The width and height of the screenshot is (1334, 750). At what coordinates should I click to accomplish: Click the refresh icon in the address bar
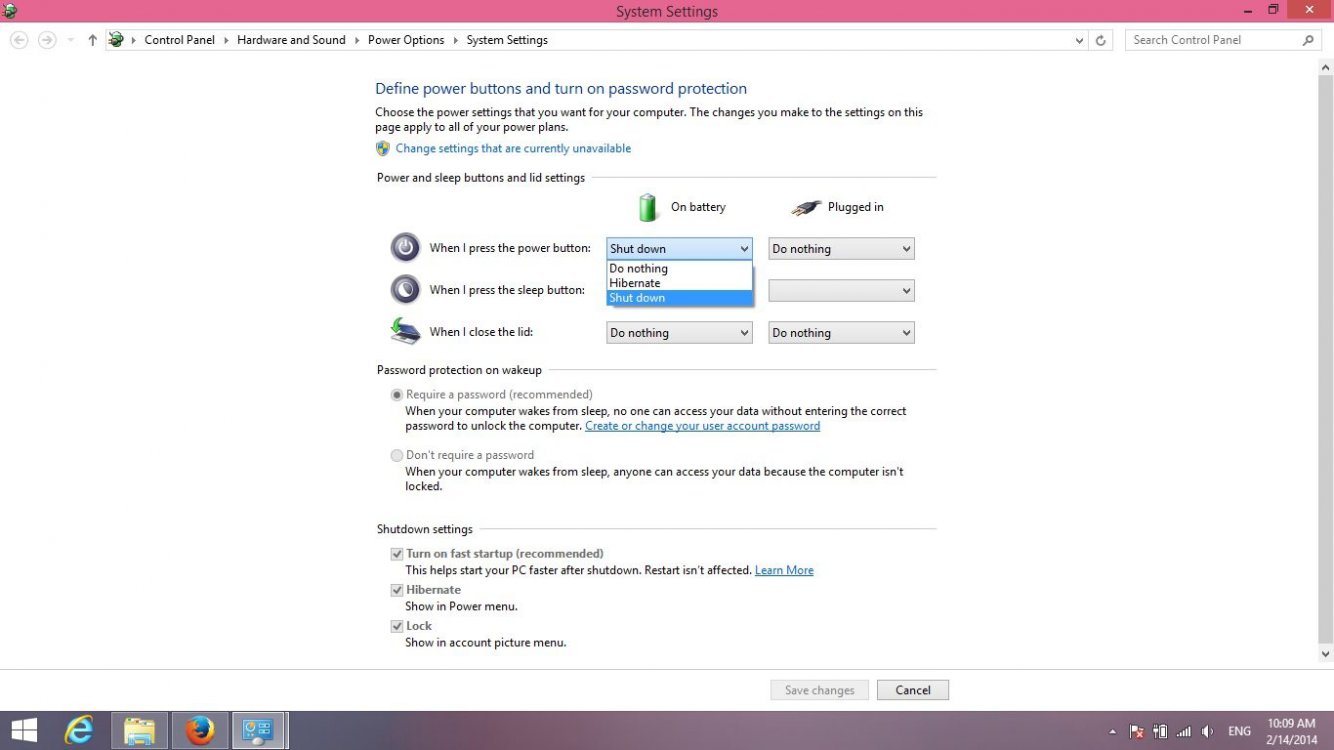(1100, 40)
